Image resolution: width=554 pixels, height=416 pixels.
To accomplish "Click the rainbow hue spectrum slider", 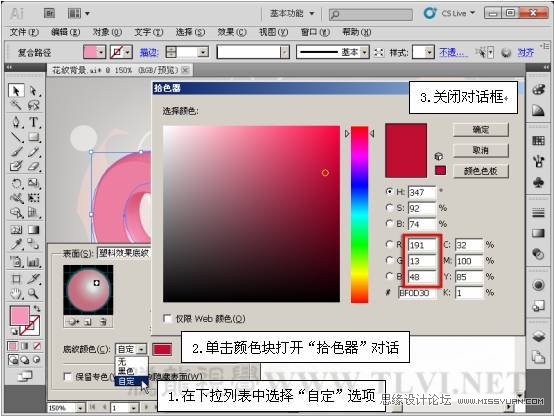I will (x=359, y=214).
